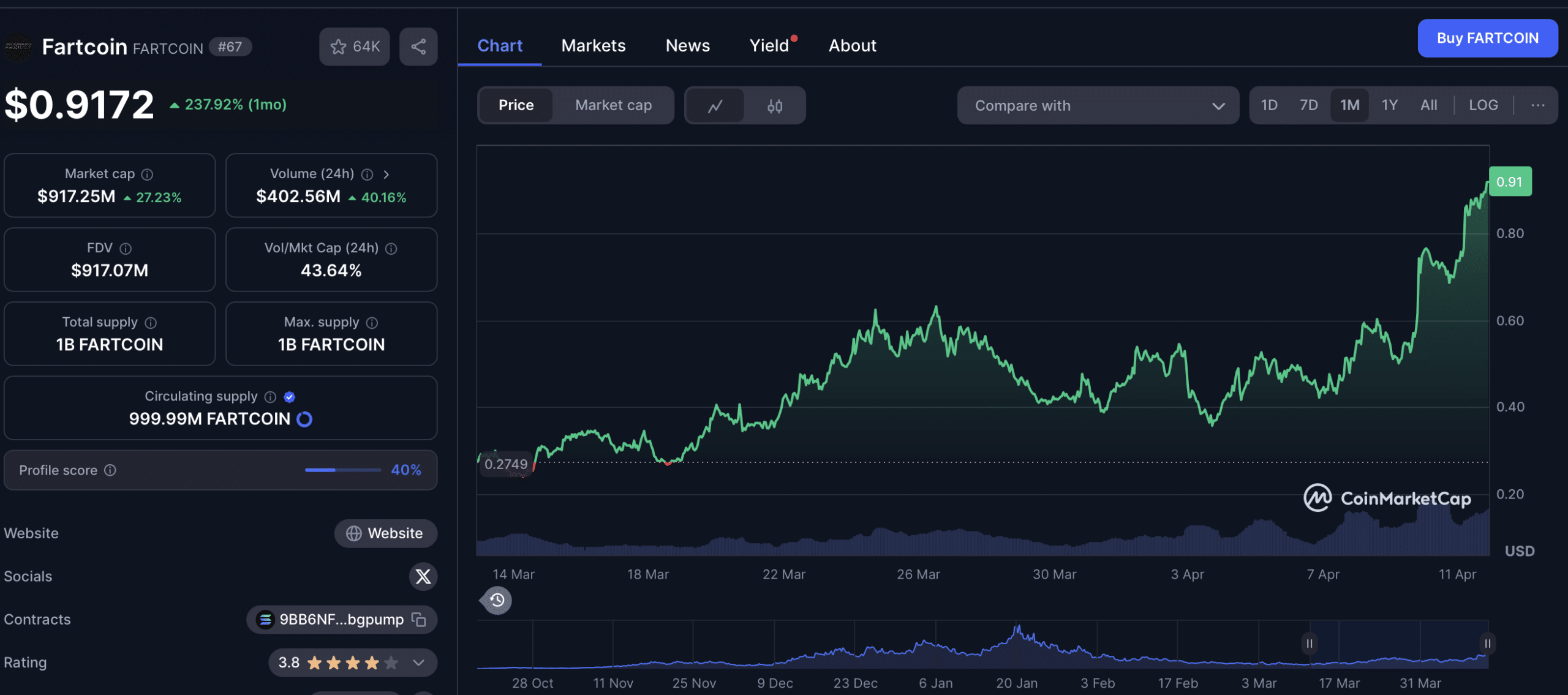
Task: Open Total supply info icon
Action: coord(151,323)
